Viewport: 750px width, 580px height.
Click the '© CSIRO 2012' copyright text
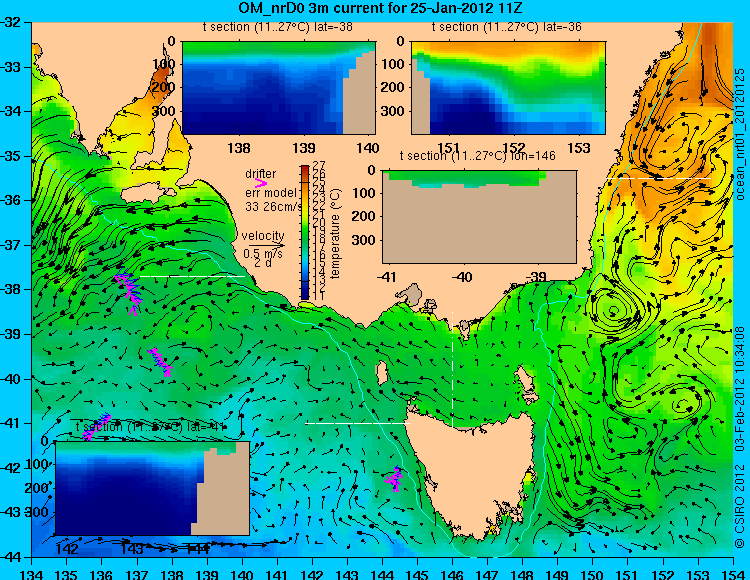click(740, 506)
